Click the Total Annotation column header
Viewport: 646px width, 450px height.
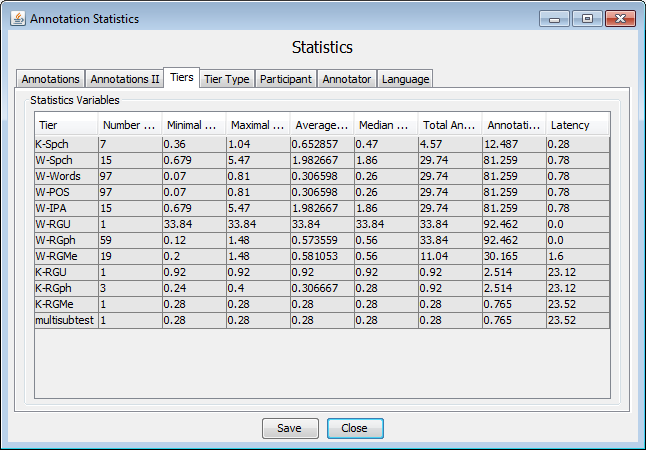(450, 125)
